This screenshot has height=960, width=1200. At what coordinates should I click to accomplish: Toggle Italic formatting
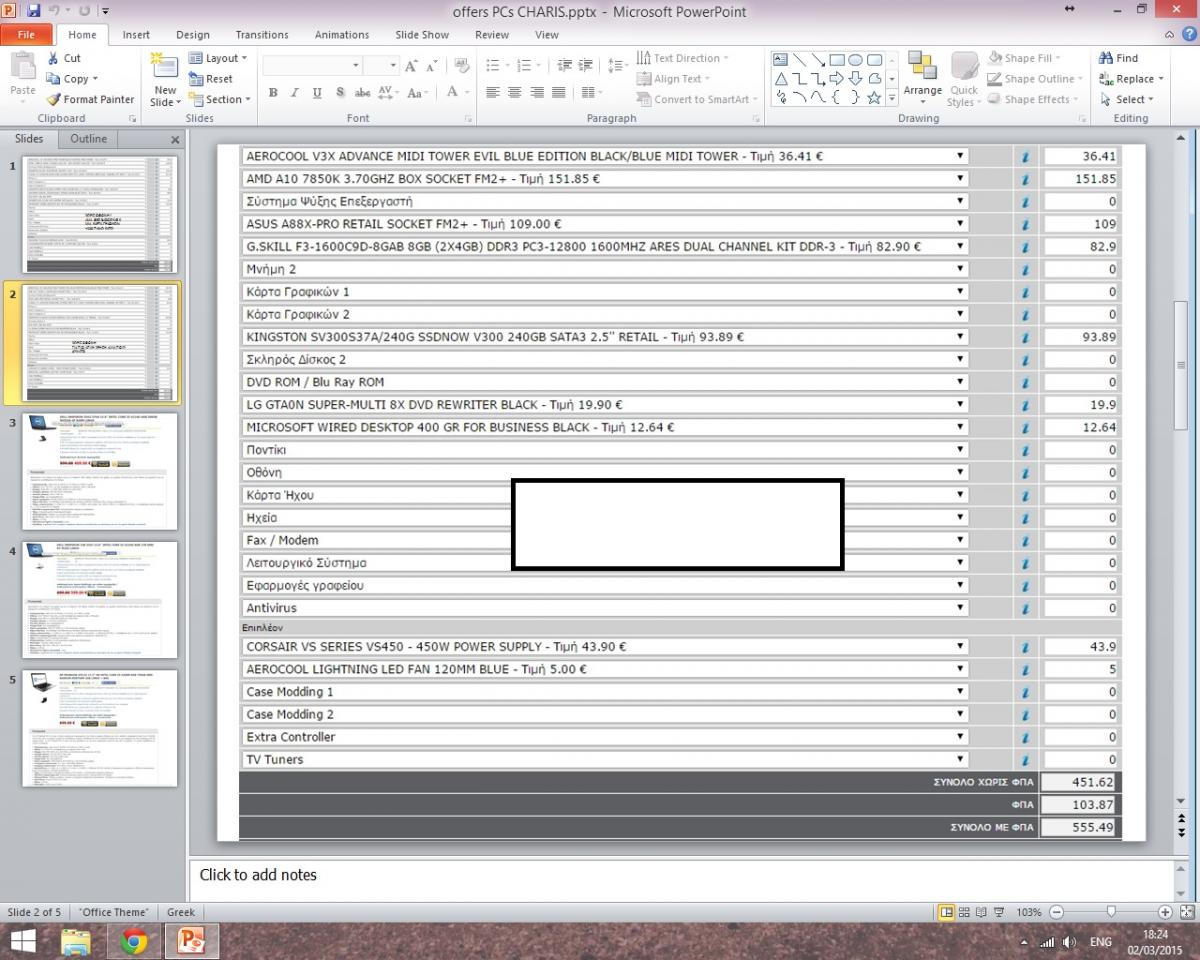[x=295, y=92]
